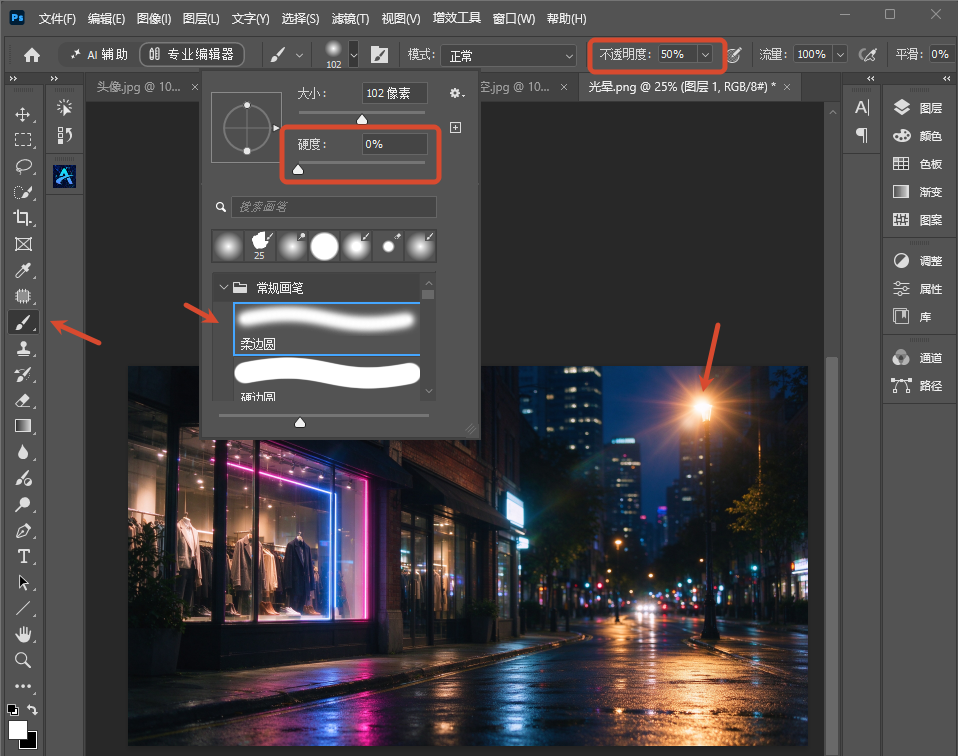Open the blend mode dropdown
The height and width of the screenshot is (756, 958).
click(508, 56)
